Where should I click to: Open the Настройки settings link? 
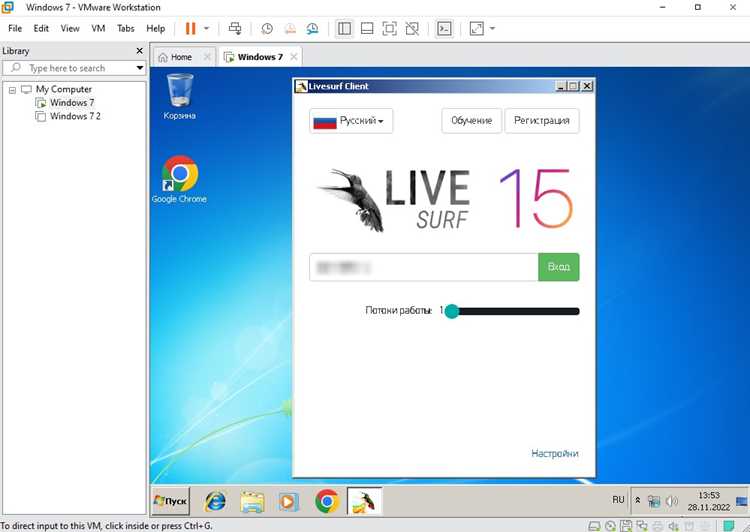pos(554,453)
